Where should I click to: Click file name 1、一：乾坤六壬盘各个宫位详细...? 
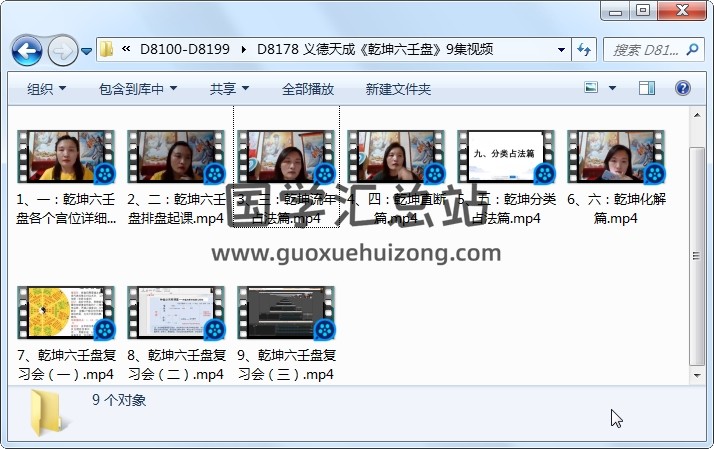66,209
